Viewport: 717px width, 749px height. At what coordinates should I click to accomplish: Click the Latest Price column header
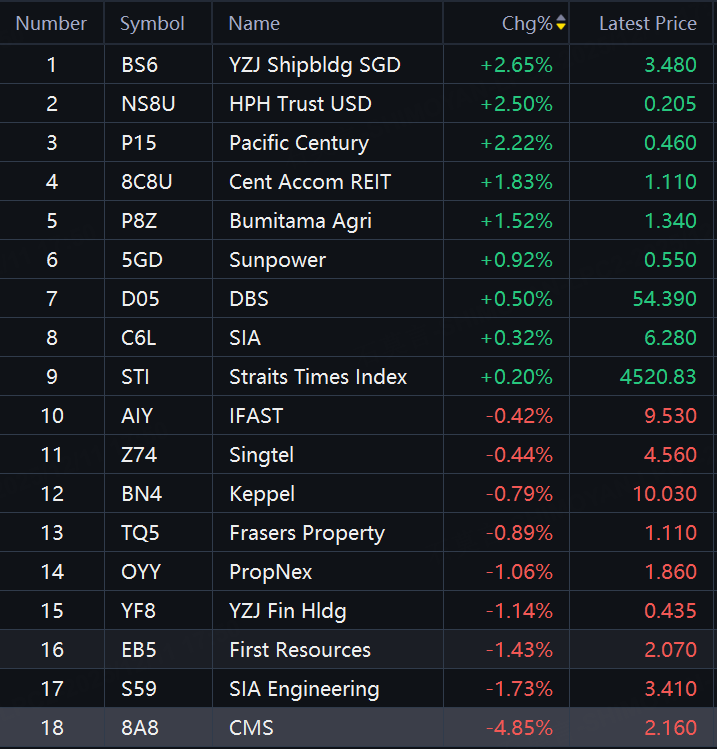[x=647, y=23]
